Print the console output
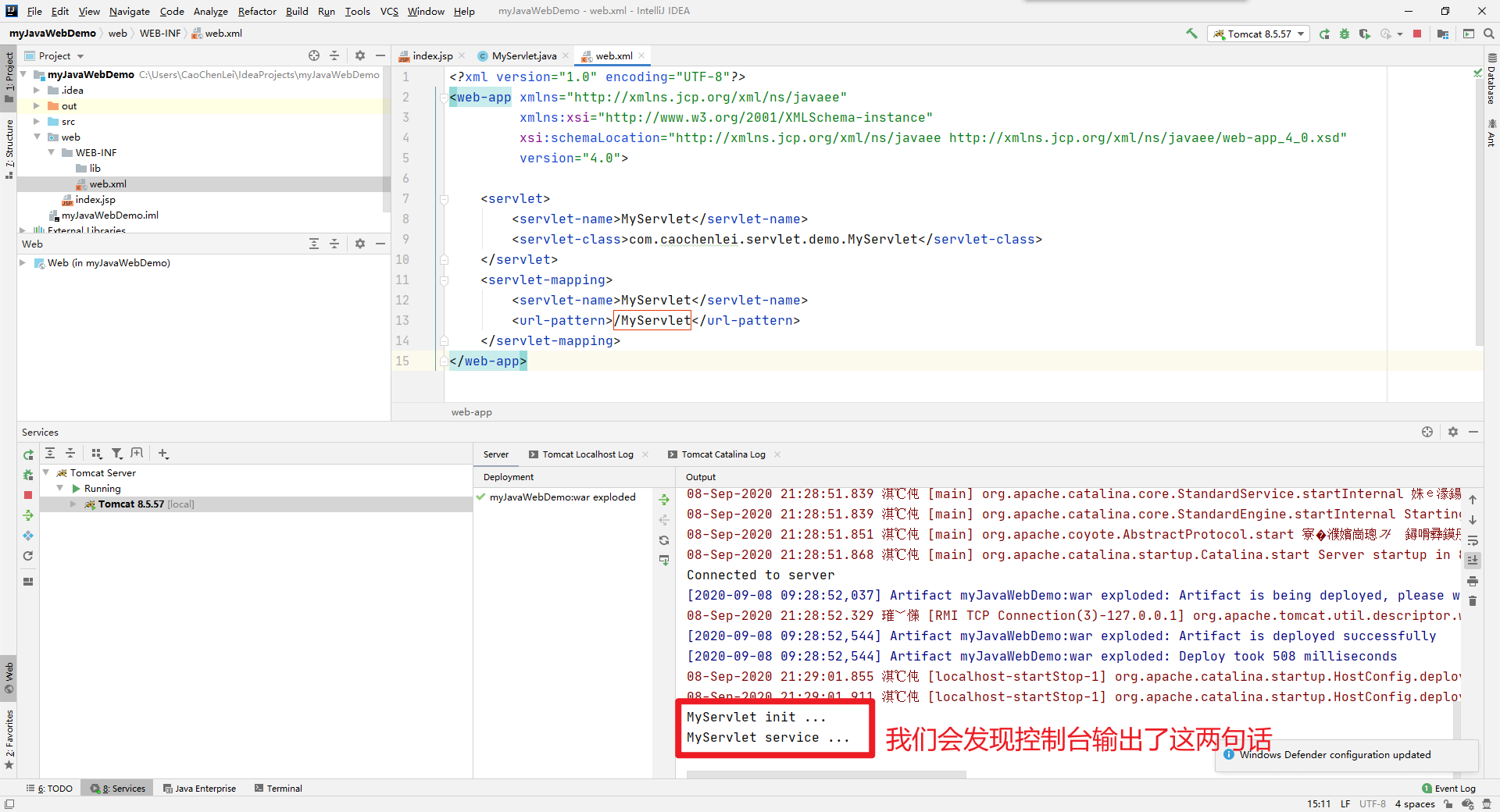Viewport: 1500px width, 812px height. click(x=1473, y=581)
